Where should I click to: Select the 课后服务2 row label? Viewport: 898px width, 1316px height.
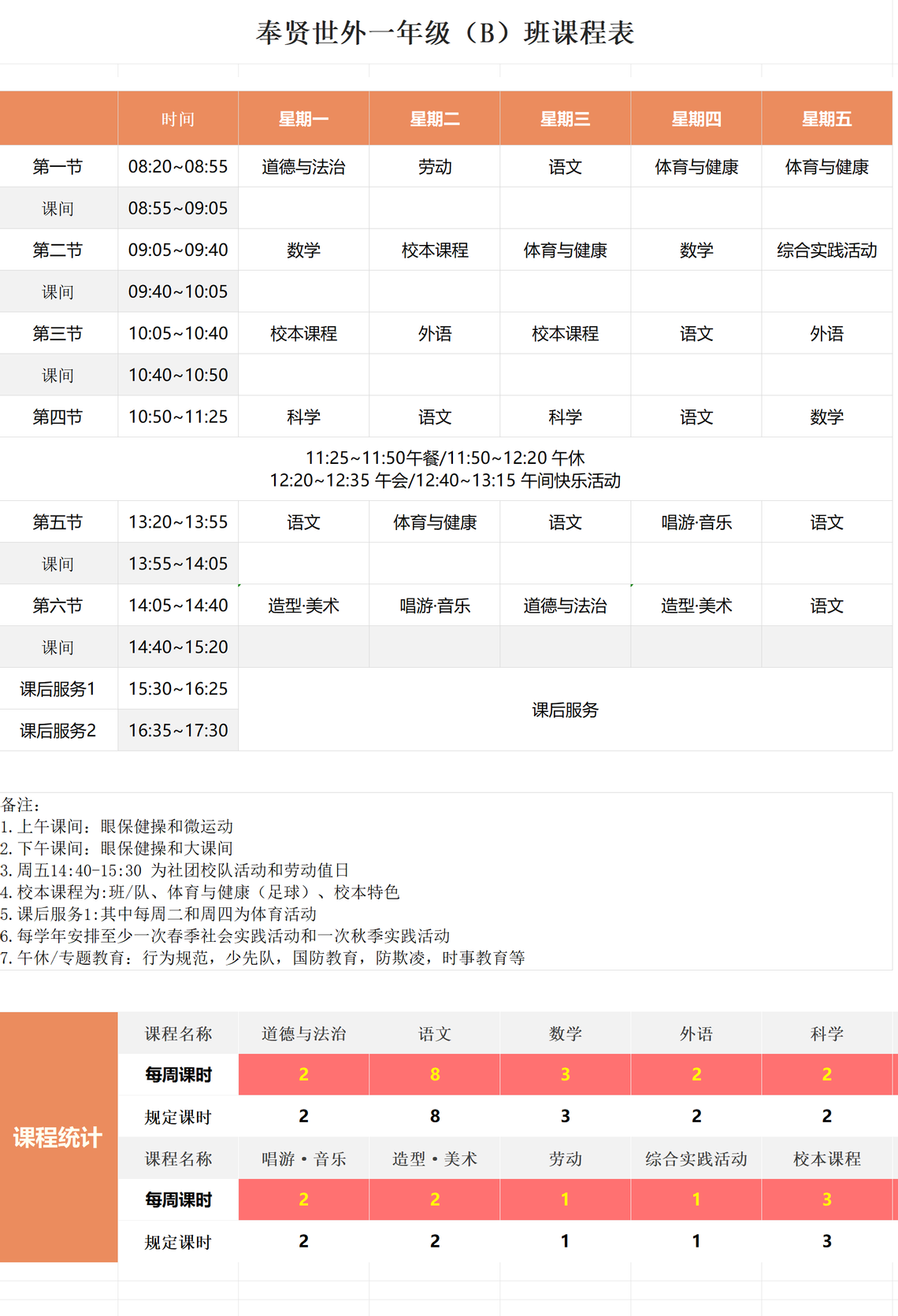58,731
